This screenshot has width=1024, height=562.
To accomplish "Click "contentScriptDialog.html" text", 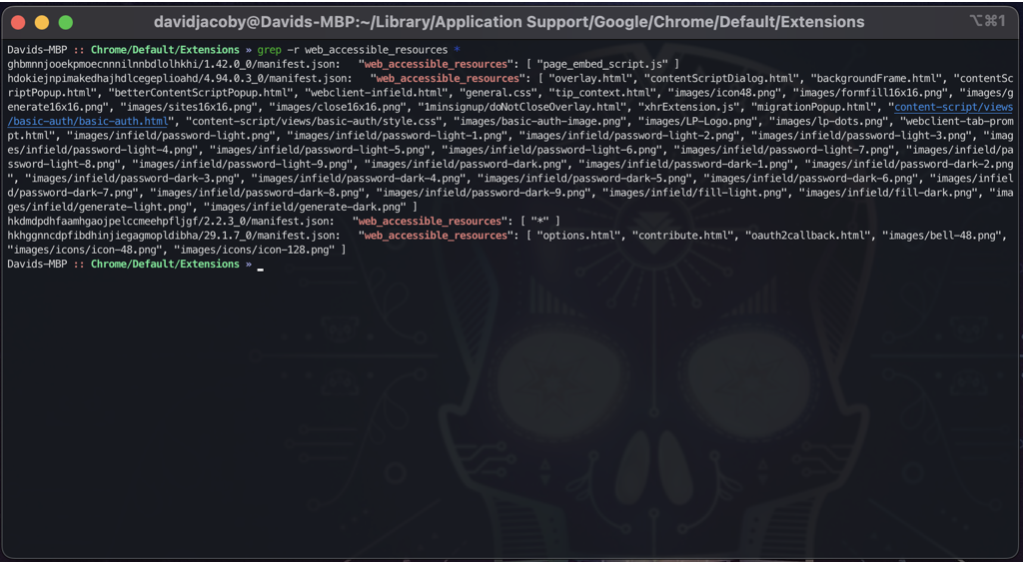I will 721,78.
